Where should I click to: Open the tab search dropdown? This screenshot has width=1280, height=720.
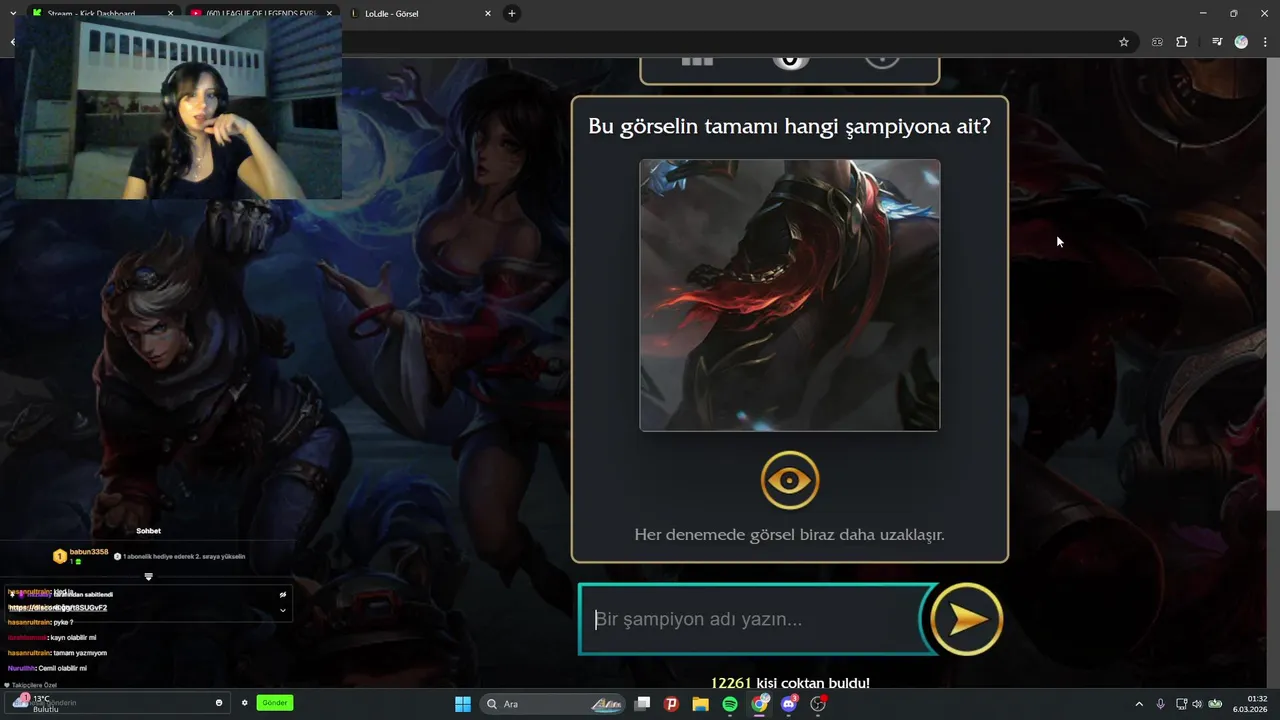tap(12, 14)
